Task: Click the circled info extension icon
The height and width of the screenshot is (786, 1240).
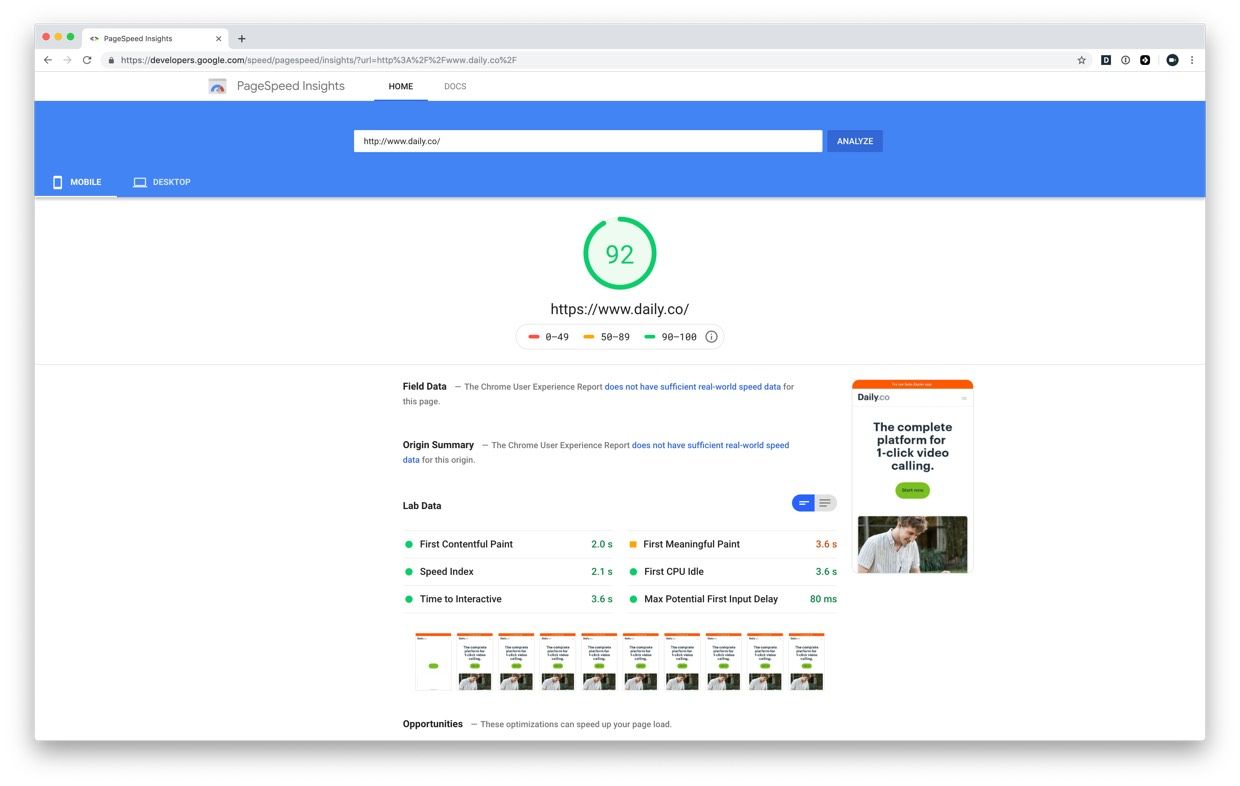Action: point(1125,60)
